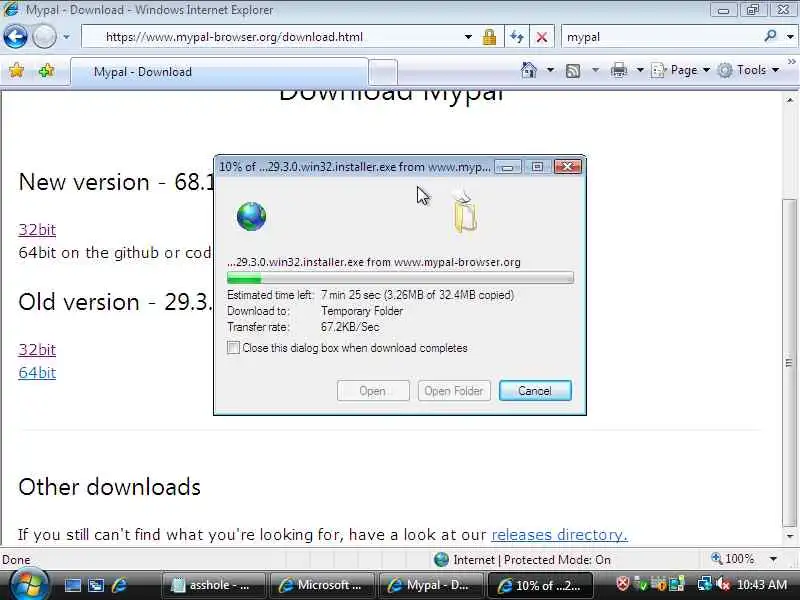Screen dimensions: 800x600
Task: Open a new blank tab
Action: pyautogui.click(x=383, y=72)
